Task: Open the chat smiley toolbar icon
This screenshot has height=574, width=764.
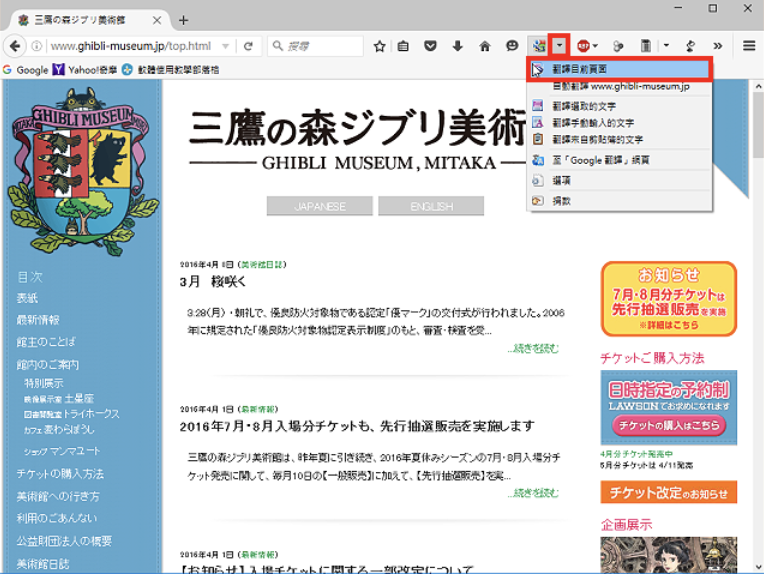Action: click(512, 46)
